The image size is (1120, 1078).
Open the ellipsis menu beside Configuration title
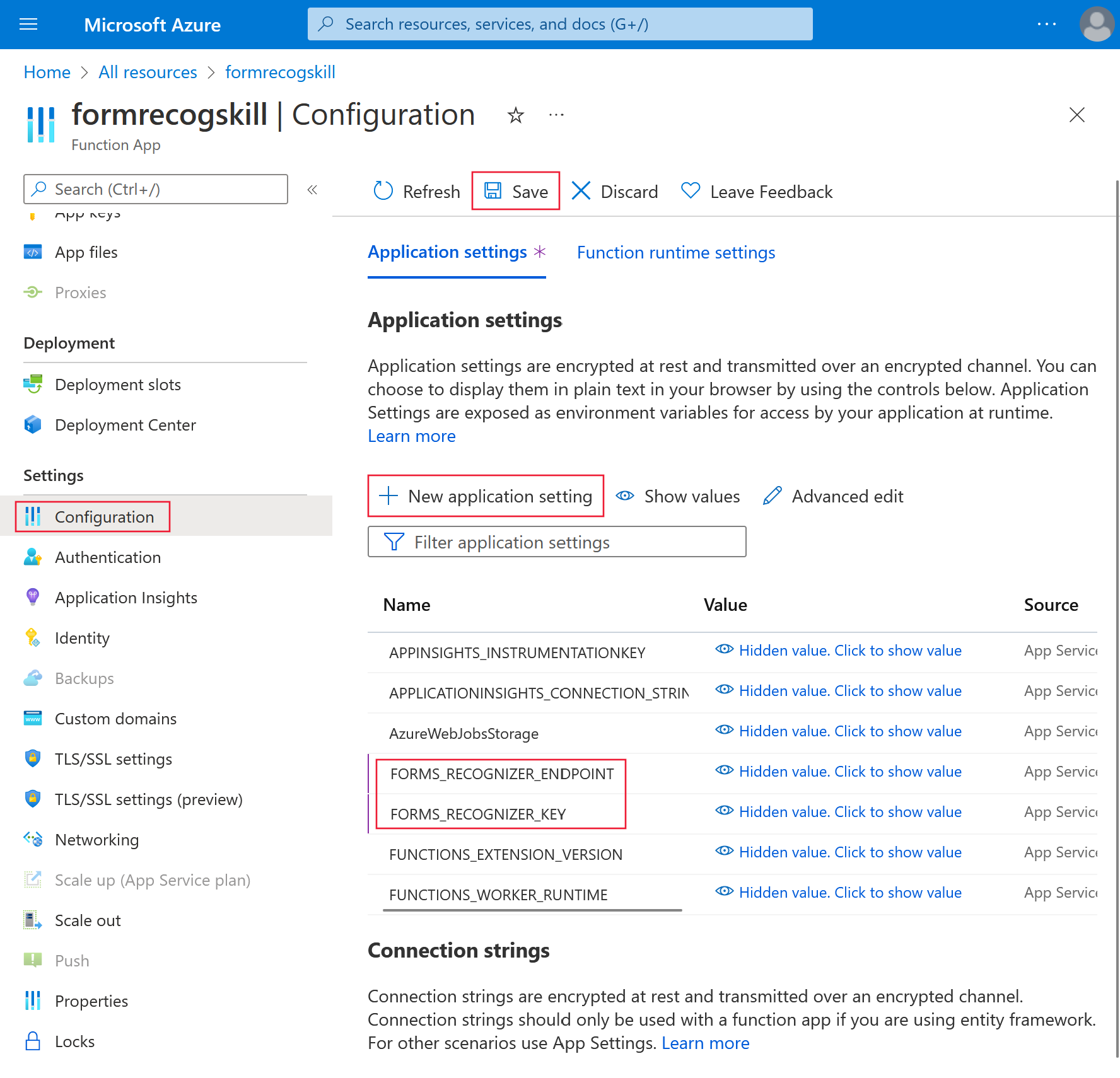[x=556, y=115]
